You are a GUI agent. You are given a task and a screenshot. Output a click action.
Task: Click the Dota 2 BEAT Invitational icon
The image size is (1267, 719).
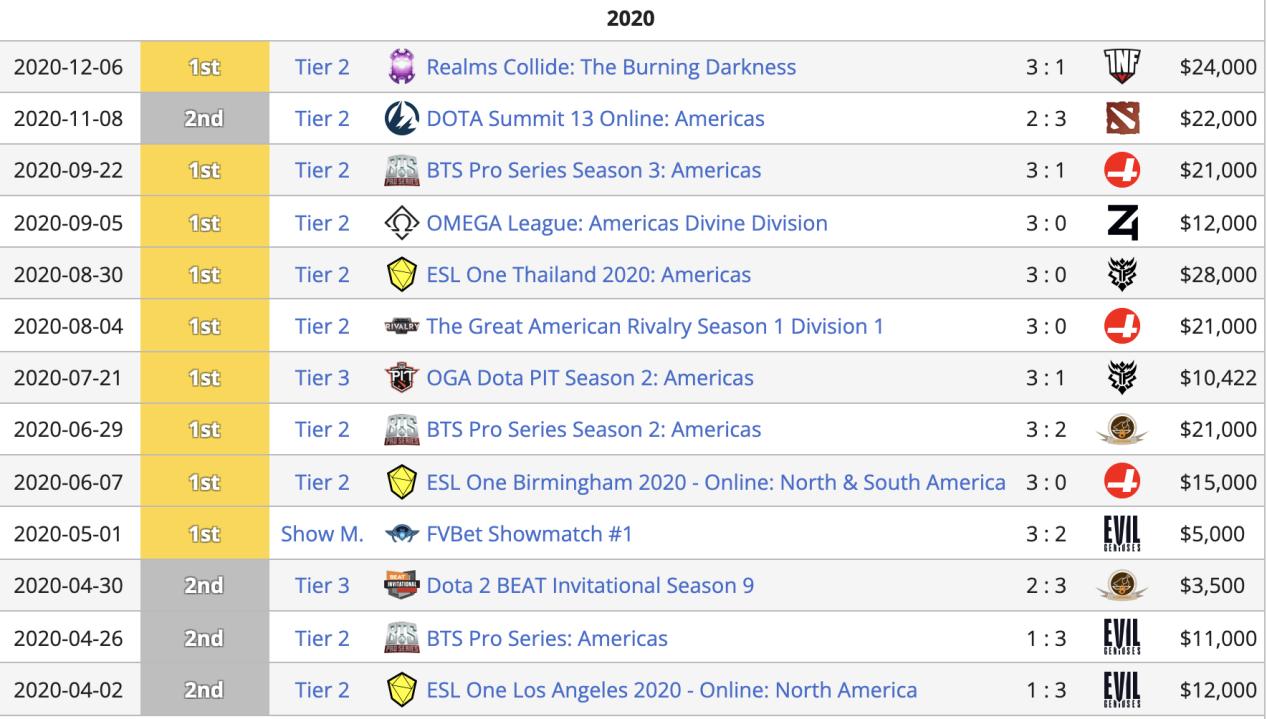pyautogui.click(x=400, y=586)
